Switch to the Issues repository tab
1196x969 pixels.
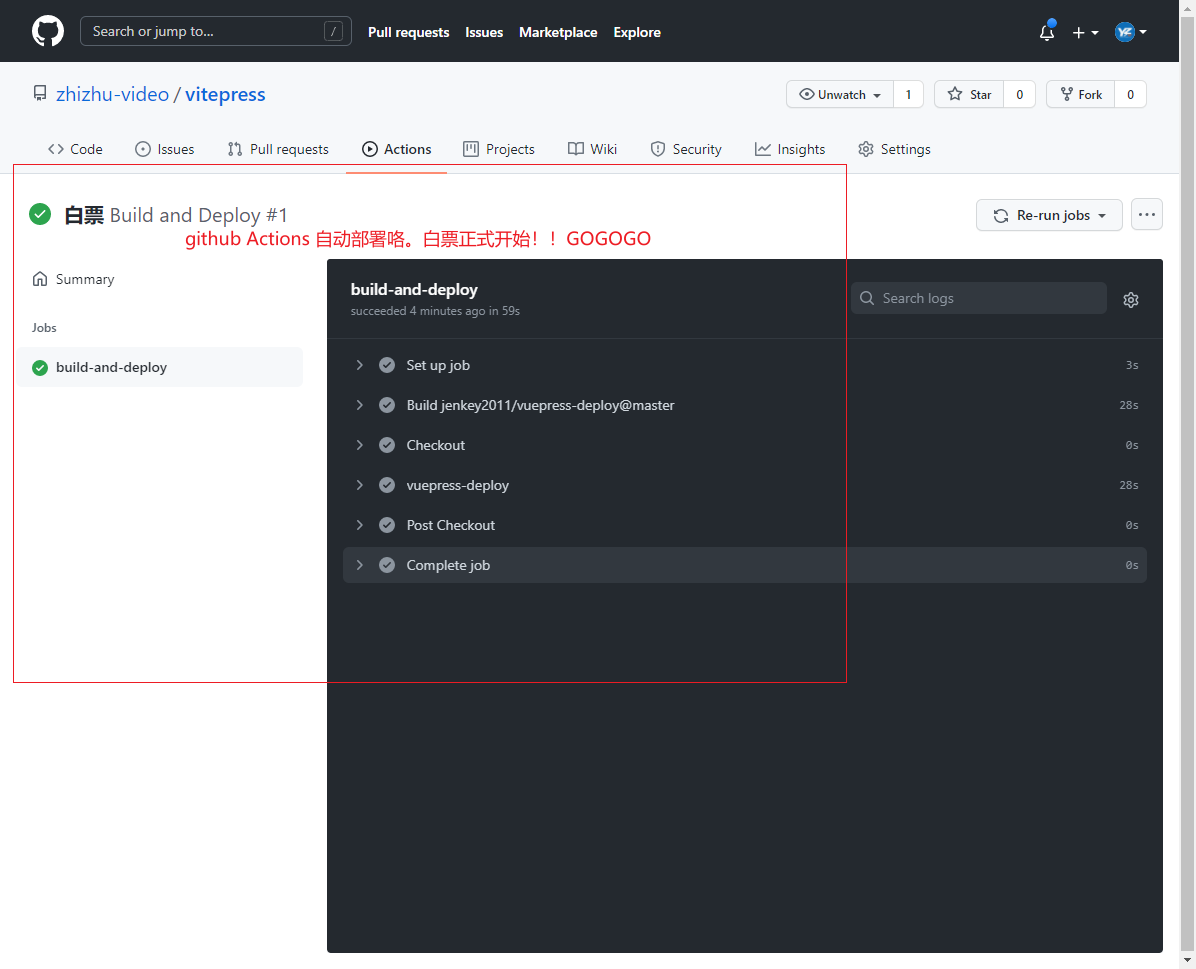(165, 150)
